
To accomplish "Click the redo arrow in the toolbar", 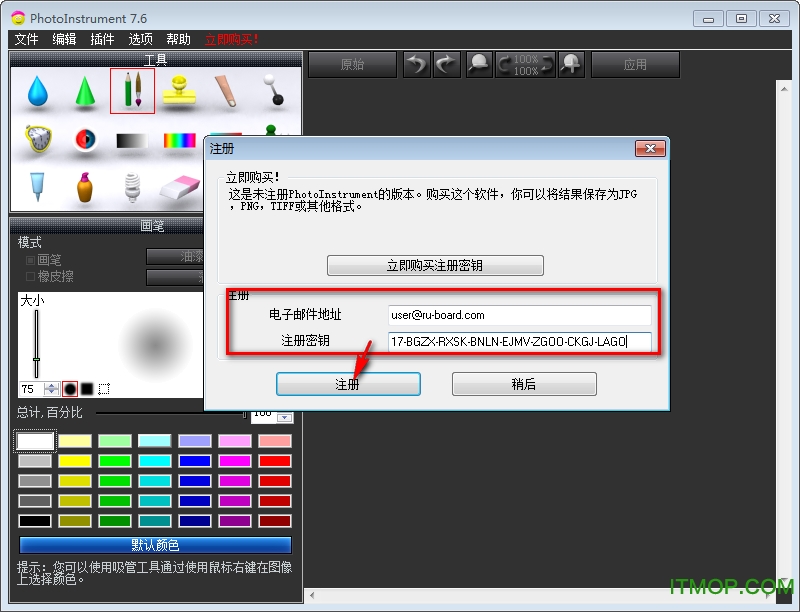I will (x=446, y=65).
